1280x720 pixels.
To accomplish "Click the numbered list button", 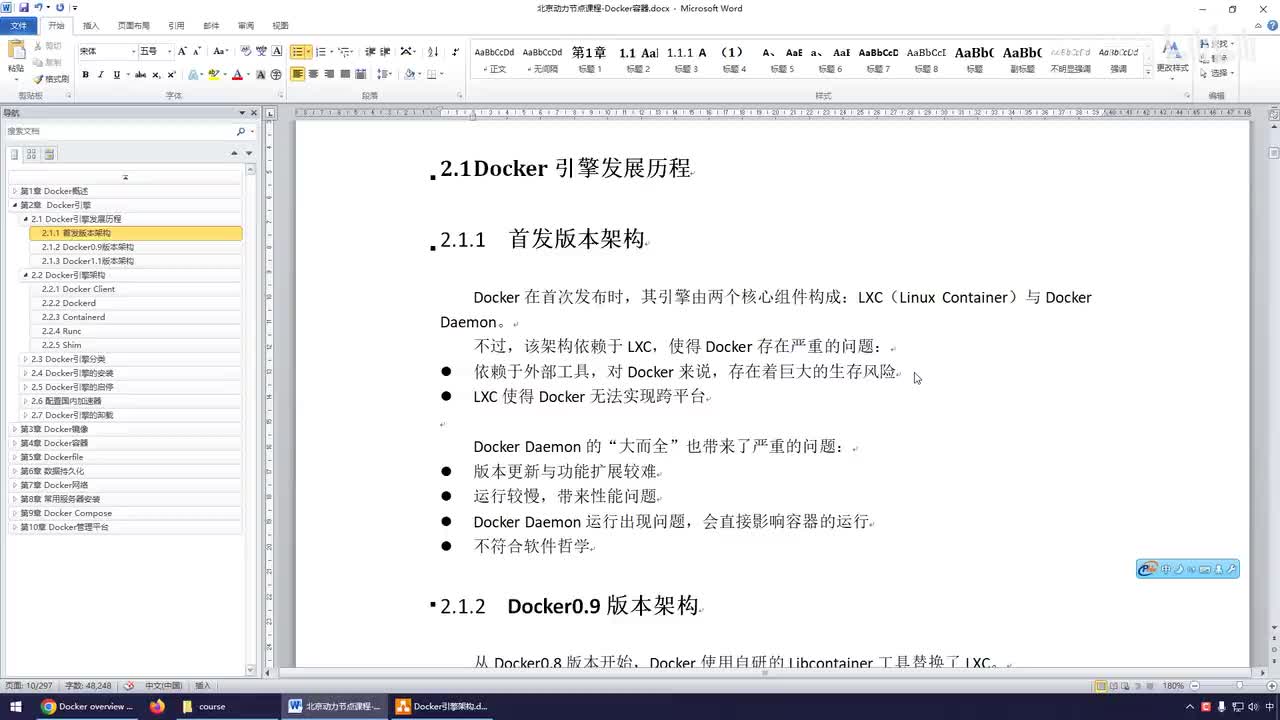I will [321, 51].
